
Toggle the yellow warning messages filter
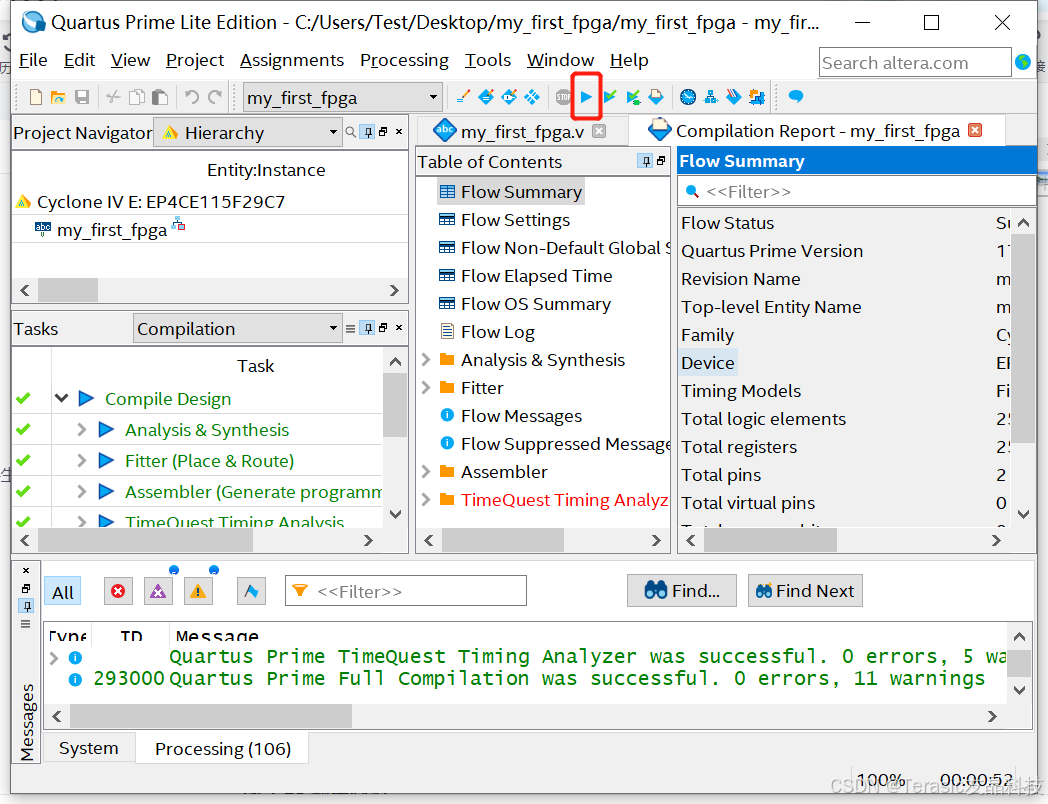[x=198, y=591]
